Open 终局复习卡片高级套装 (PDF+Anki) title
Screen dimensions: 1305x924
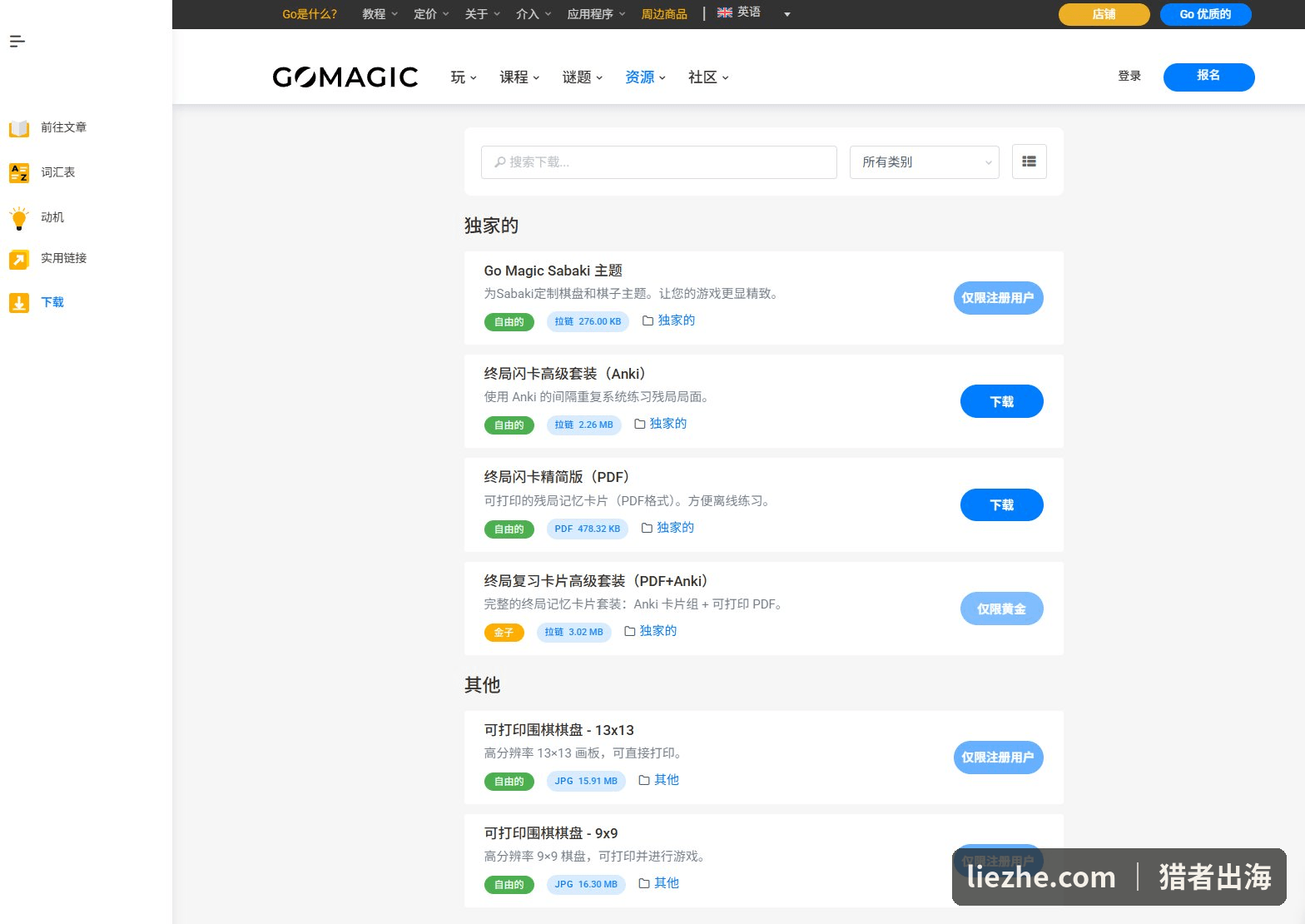click(596, 581)
